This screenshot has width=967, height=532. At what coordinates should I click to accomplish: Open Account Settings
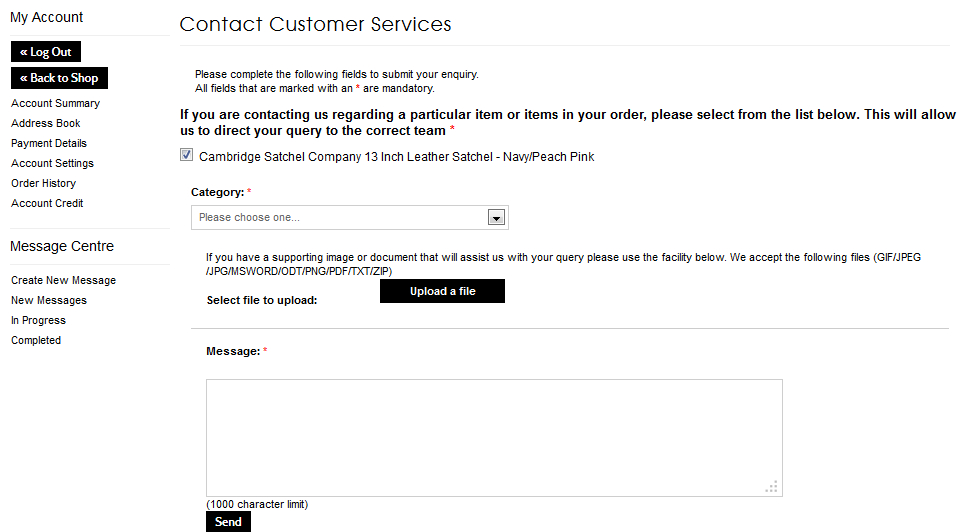pos(52,163)
